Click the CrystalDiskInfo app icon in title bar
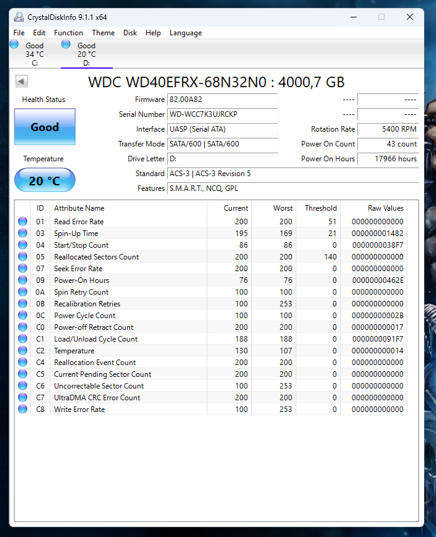This screenshot has width=436, height=537. 19,17
